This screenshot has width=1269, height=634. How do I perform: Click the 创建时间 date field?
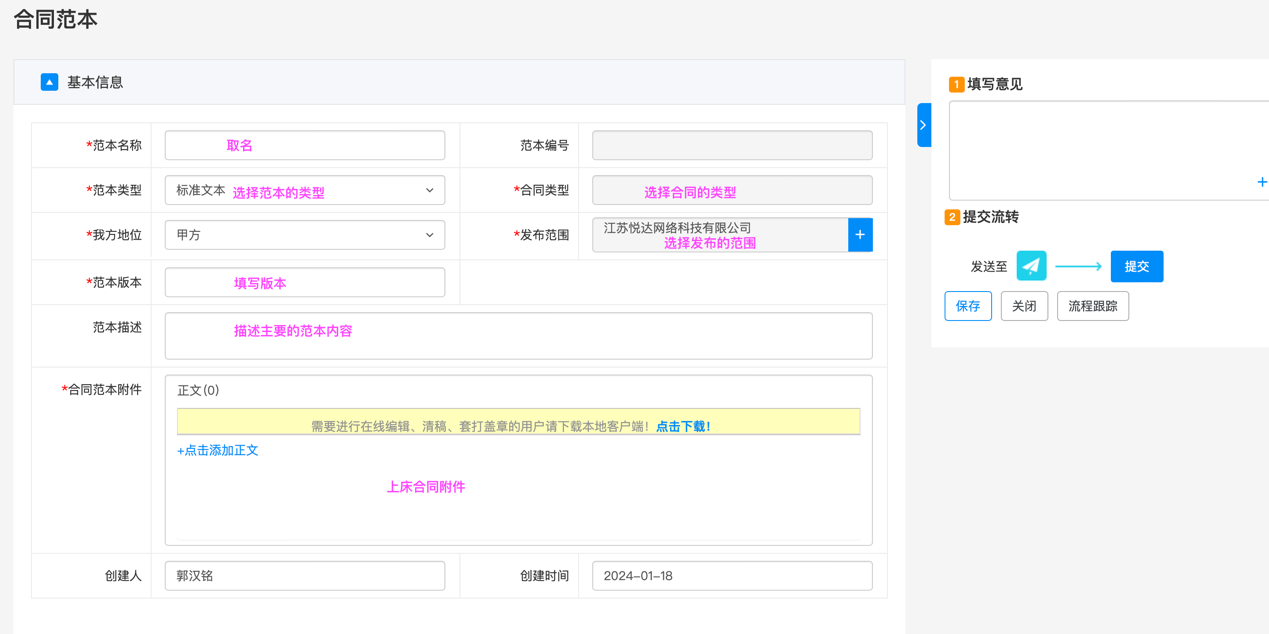pyautogui.click(x=731, y=576)
